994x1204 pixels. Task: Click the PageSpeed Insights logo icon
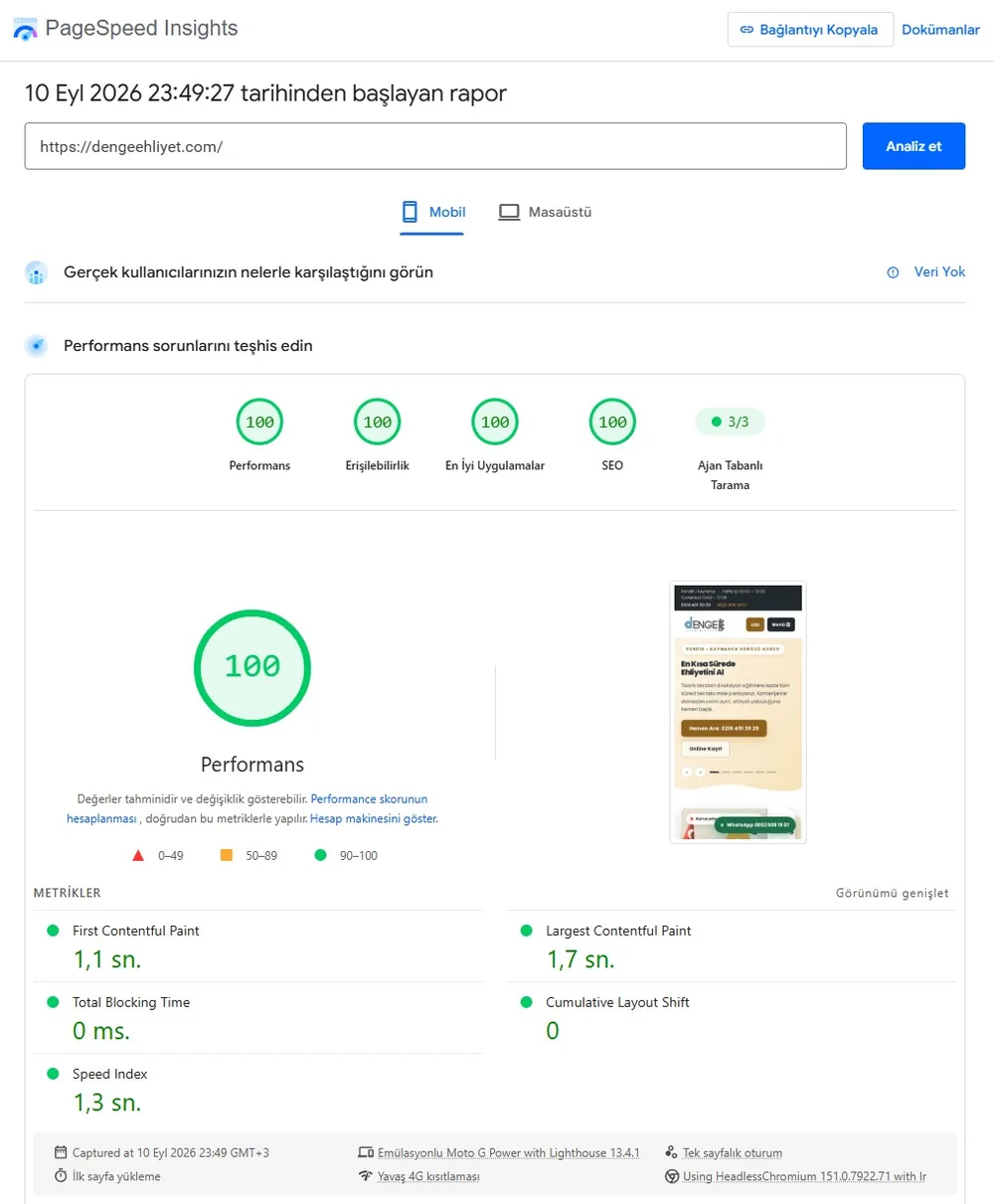(x=24, y=28)
